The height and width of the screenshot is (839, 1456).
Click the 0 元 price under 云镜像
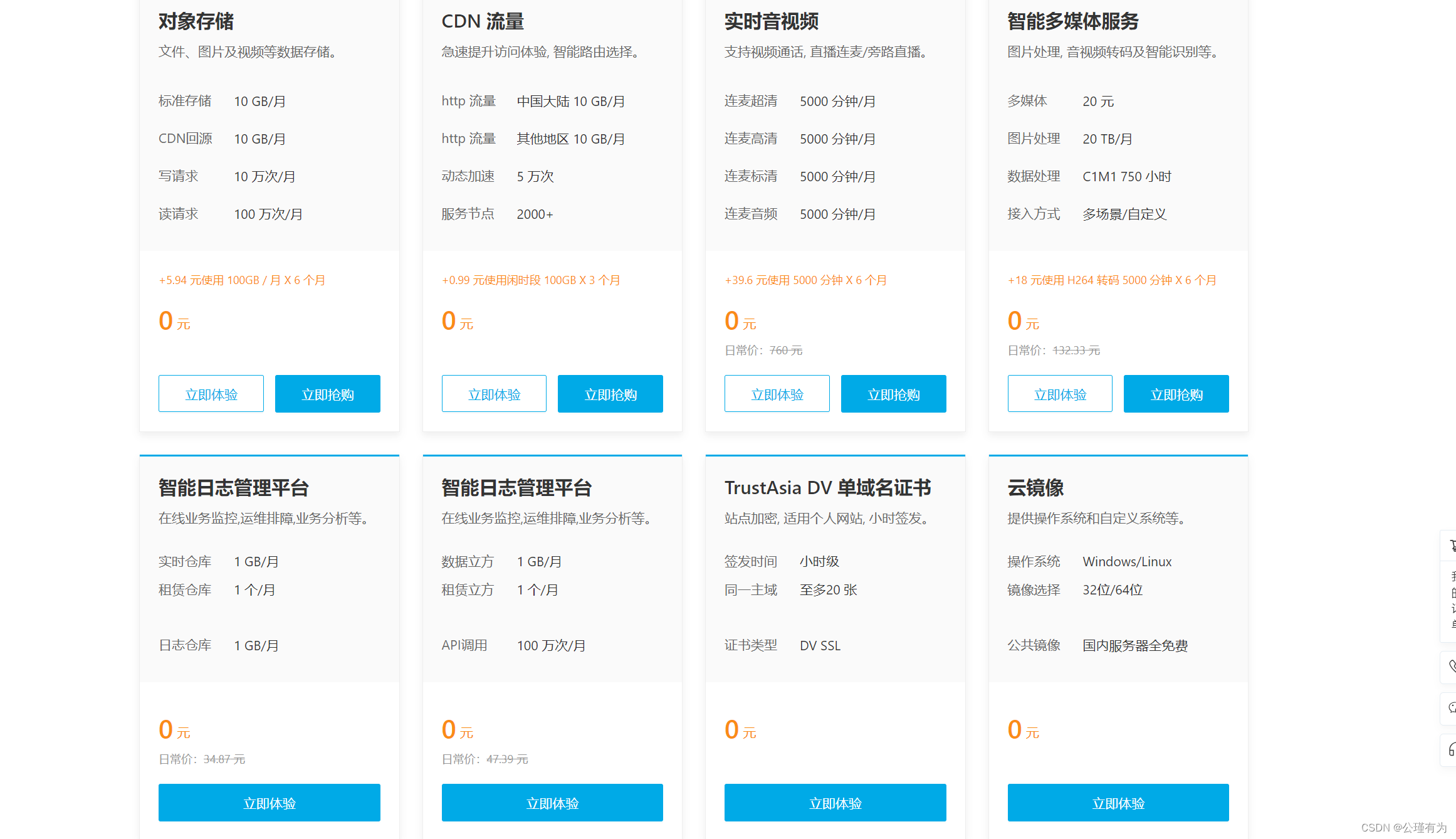pyautogui.click(x=1024, y=730)
